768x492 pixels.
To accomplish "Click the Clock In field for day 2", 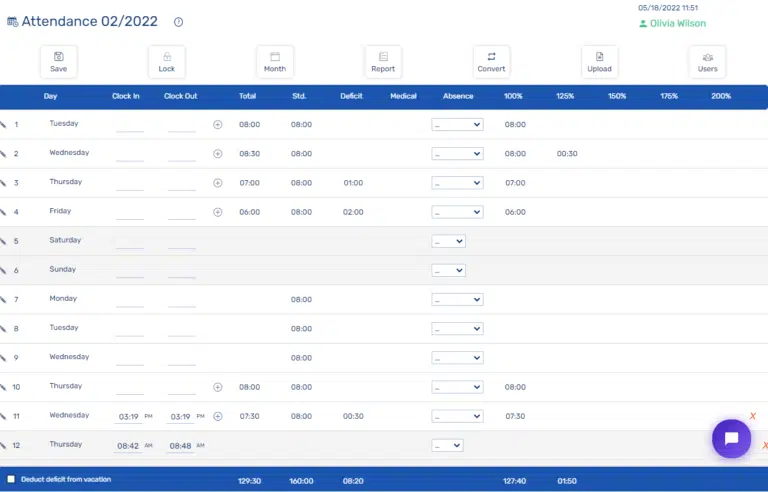I will click(x=130, y=154).
